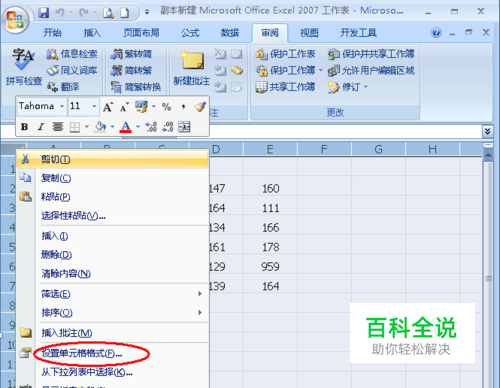The height and width of the screenshot is (388, 500).
Task: Click the 翻译 translate button
Action: tap(63, 87)
